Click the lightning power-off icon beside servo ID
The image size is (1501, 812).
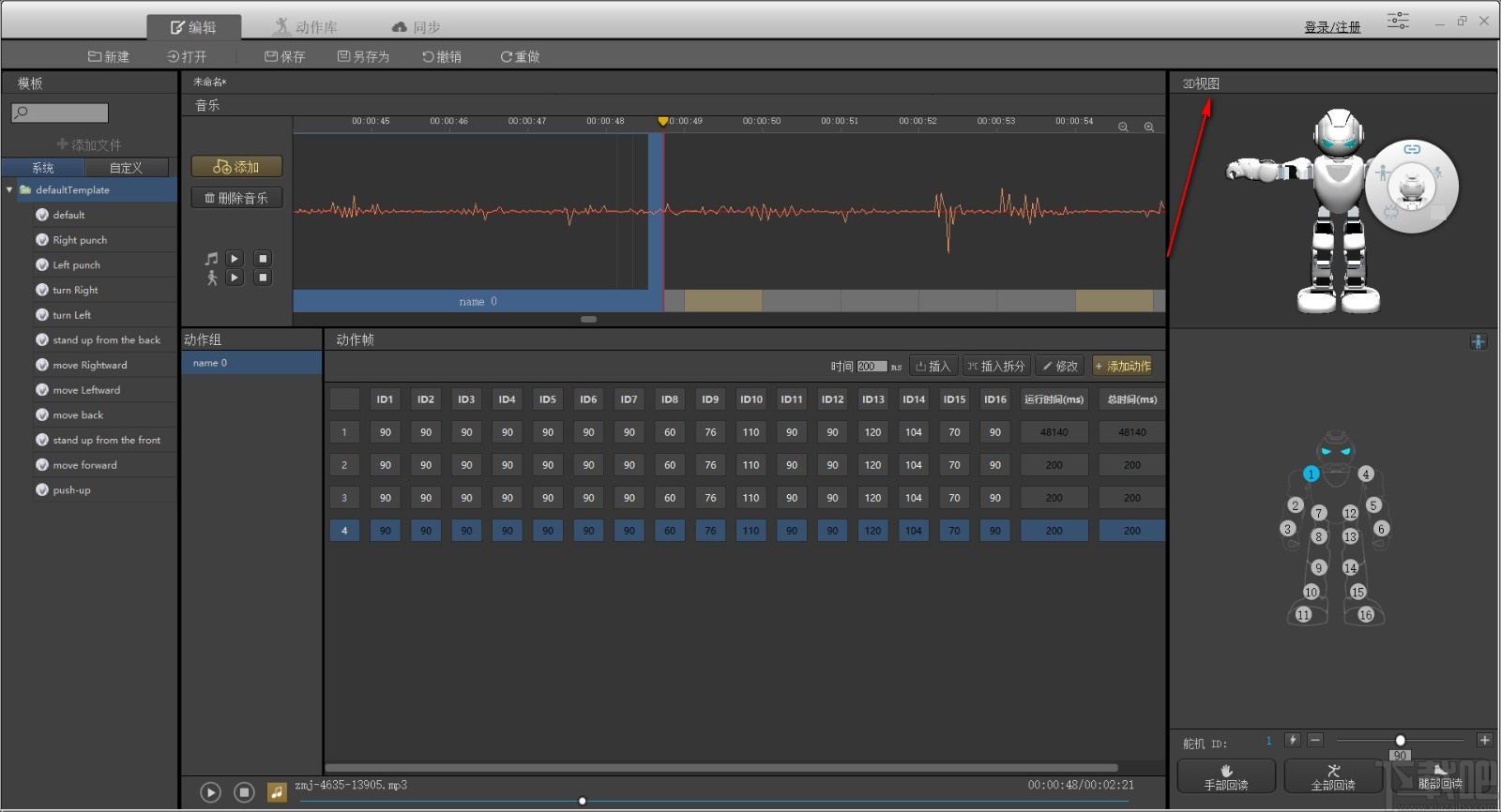(1292, 741)
